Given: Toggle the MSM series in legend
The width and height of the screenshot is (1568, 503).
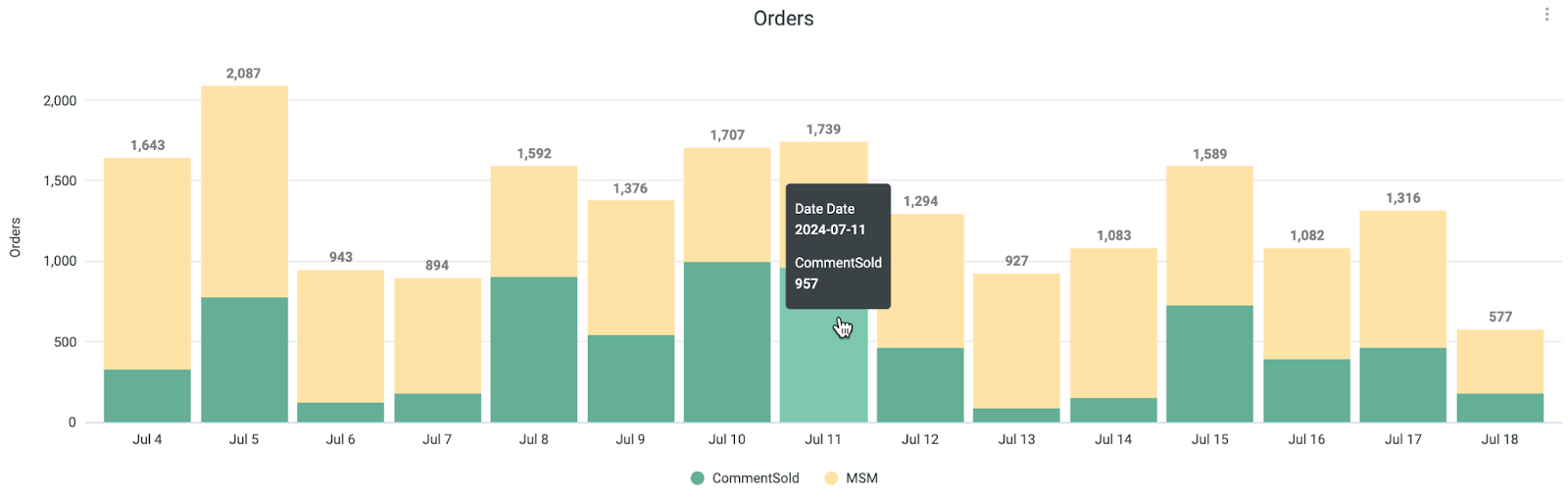Looking at the screenshot, I should tap(861, 478).
